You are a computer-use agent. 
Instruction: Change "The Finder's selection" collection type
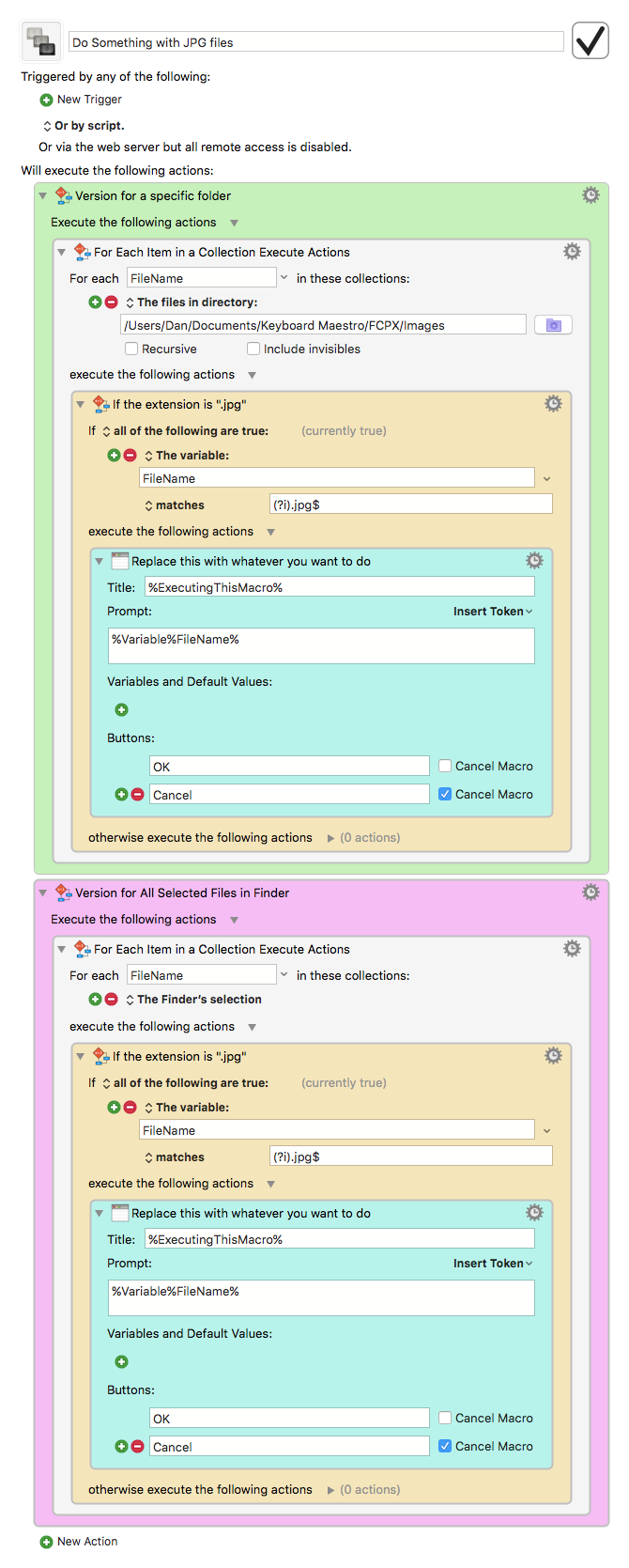[x=130, y=1000]
